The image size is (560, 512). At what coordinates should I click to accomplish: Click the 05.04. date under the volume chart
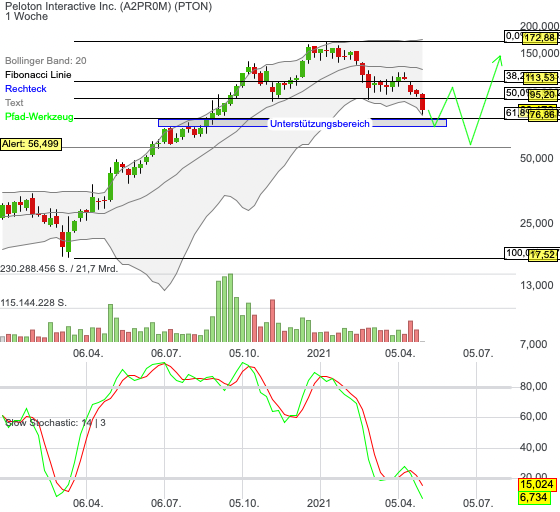(400, 353)
